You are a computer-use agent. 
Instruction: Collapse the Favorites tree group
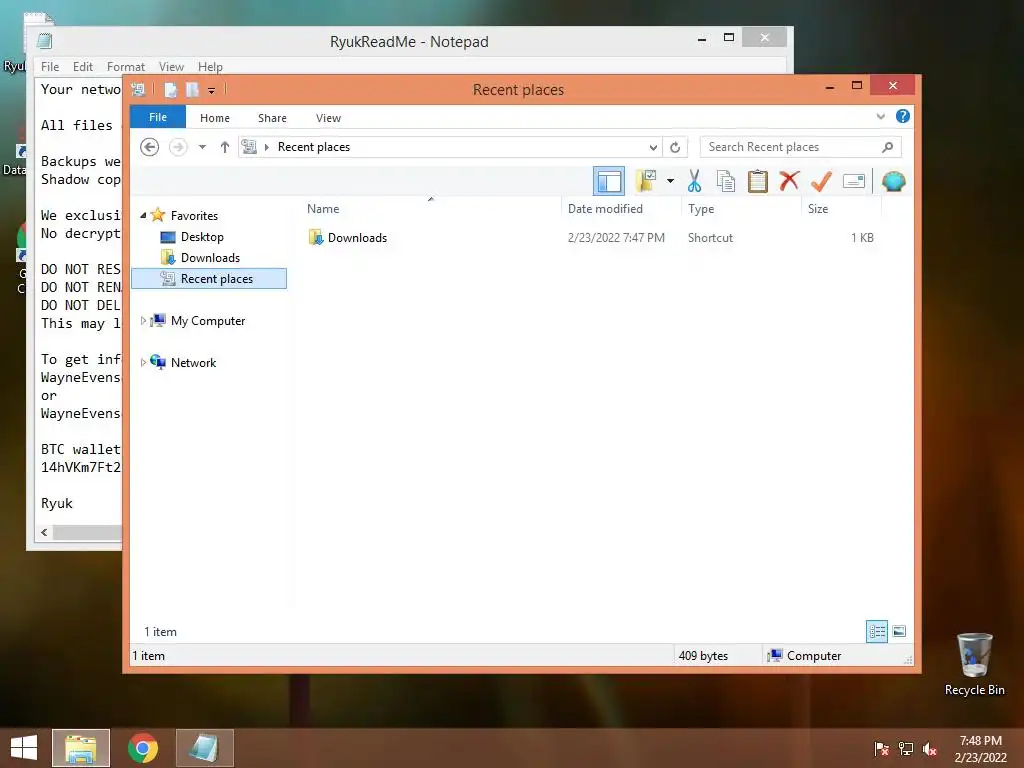click(143, 215)
